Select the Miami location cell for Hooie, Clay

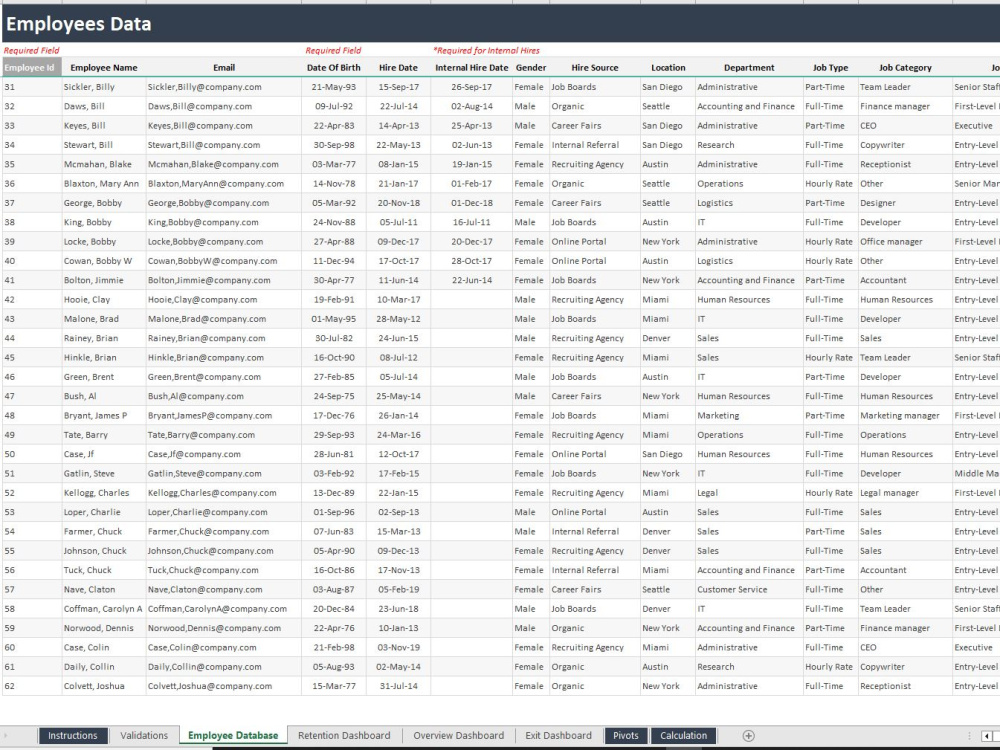click(667, 299)
